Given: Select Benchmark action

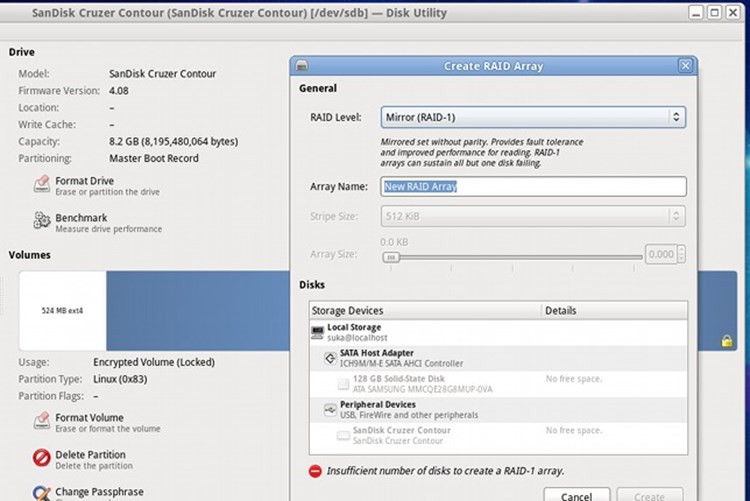Looking at the screenshot, I should [98, 223].
